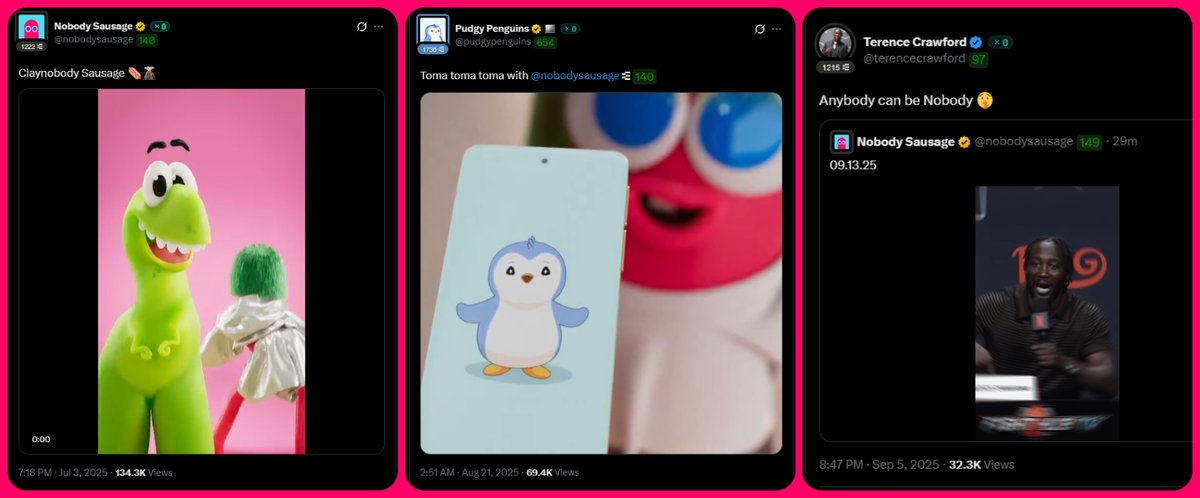Open Nobody Sausage profile avatar in first post
The width and height of the screenshot is (1200, 498).
[x=32, y=26]
